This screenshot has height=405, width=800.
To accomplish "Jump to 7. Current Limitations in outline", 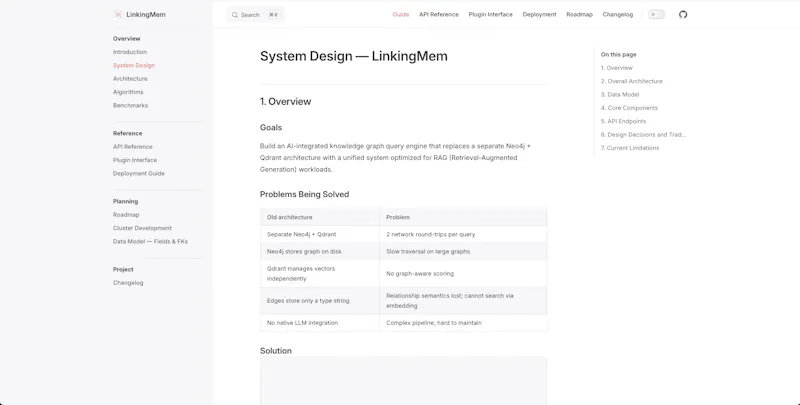I will (630, 148).
